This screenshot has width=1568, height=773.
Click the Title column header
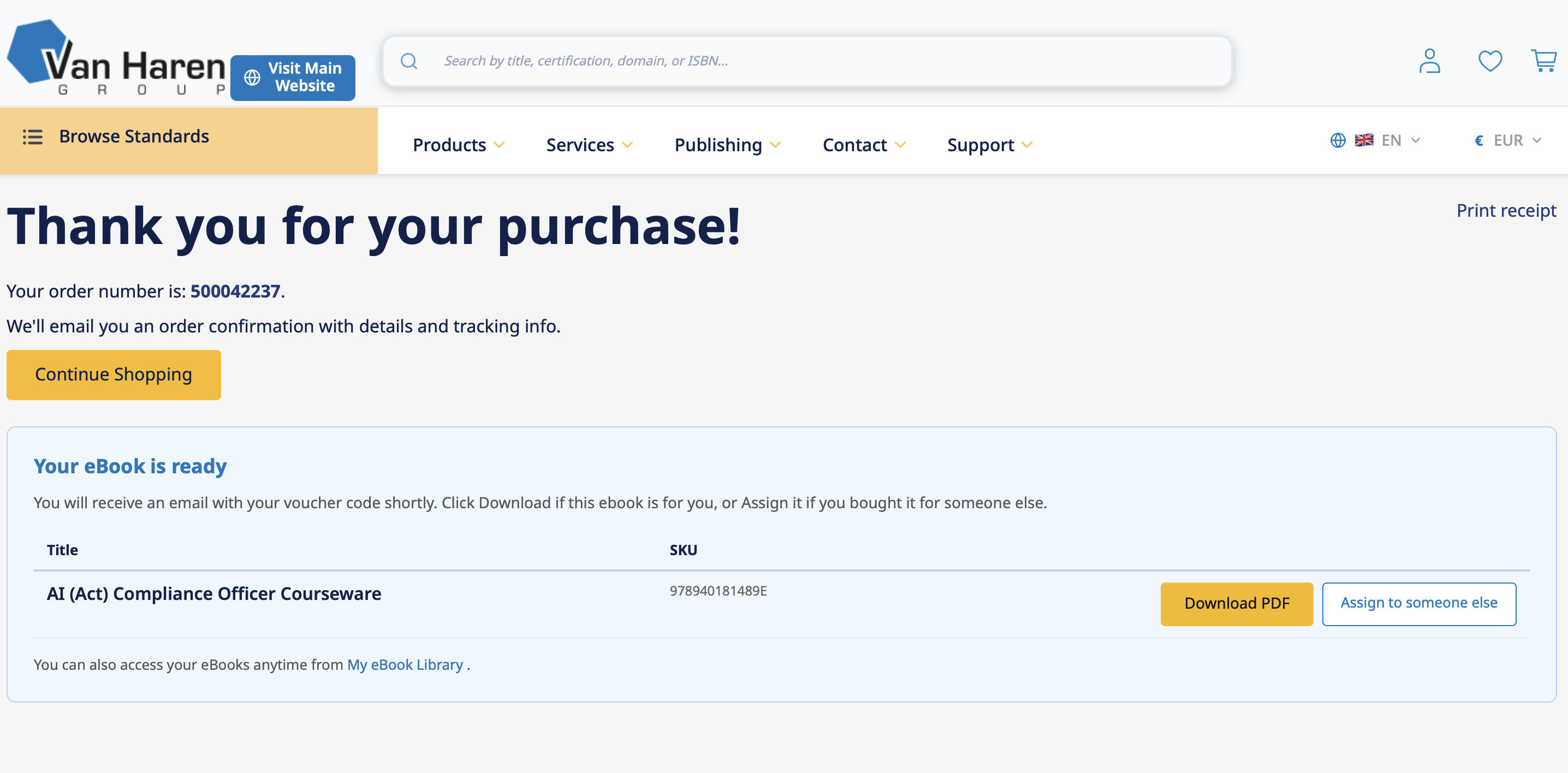[x=62, y=550]
